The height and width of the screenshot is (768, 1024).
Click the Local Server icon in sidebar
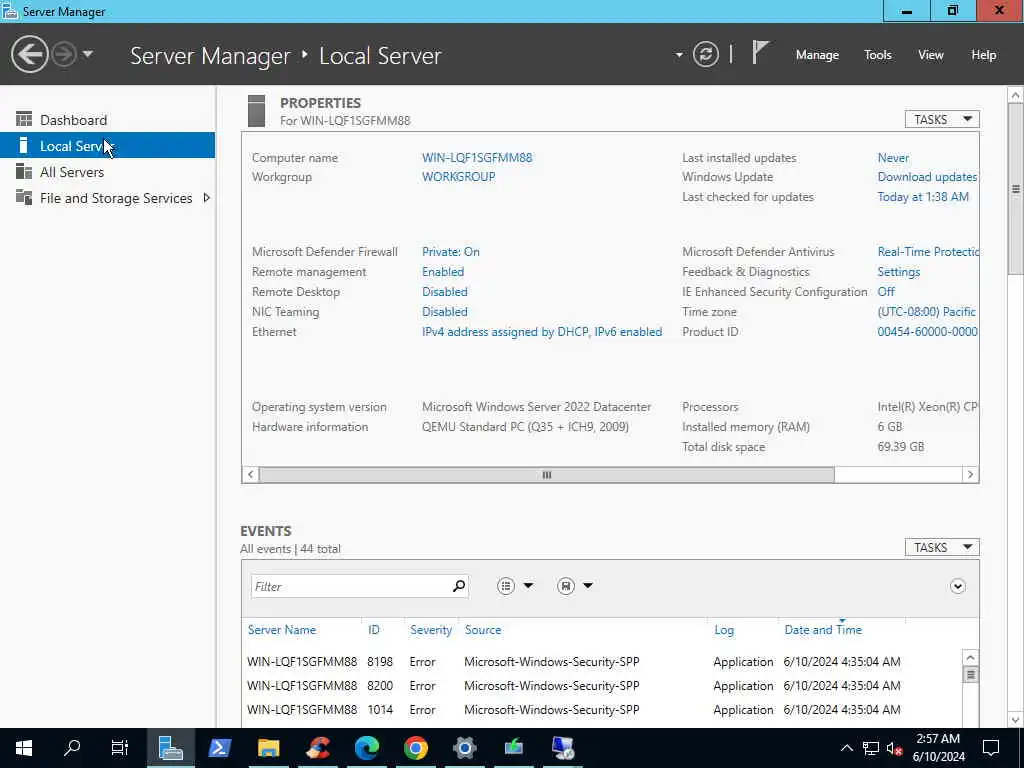point(24,145)
